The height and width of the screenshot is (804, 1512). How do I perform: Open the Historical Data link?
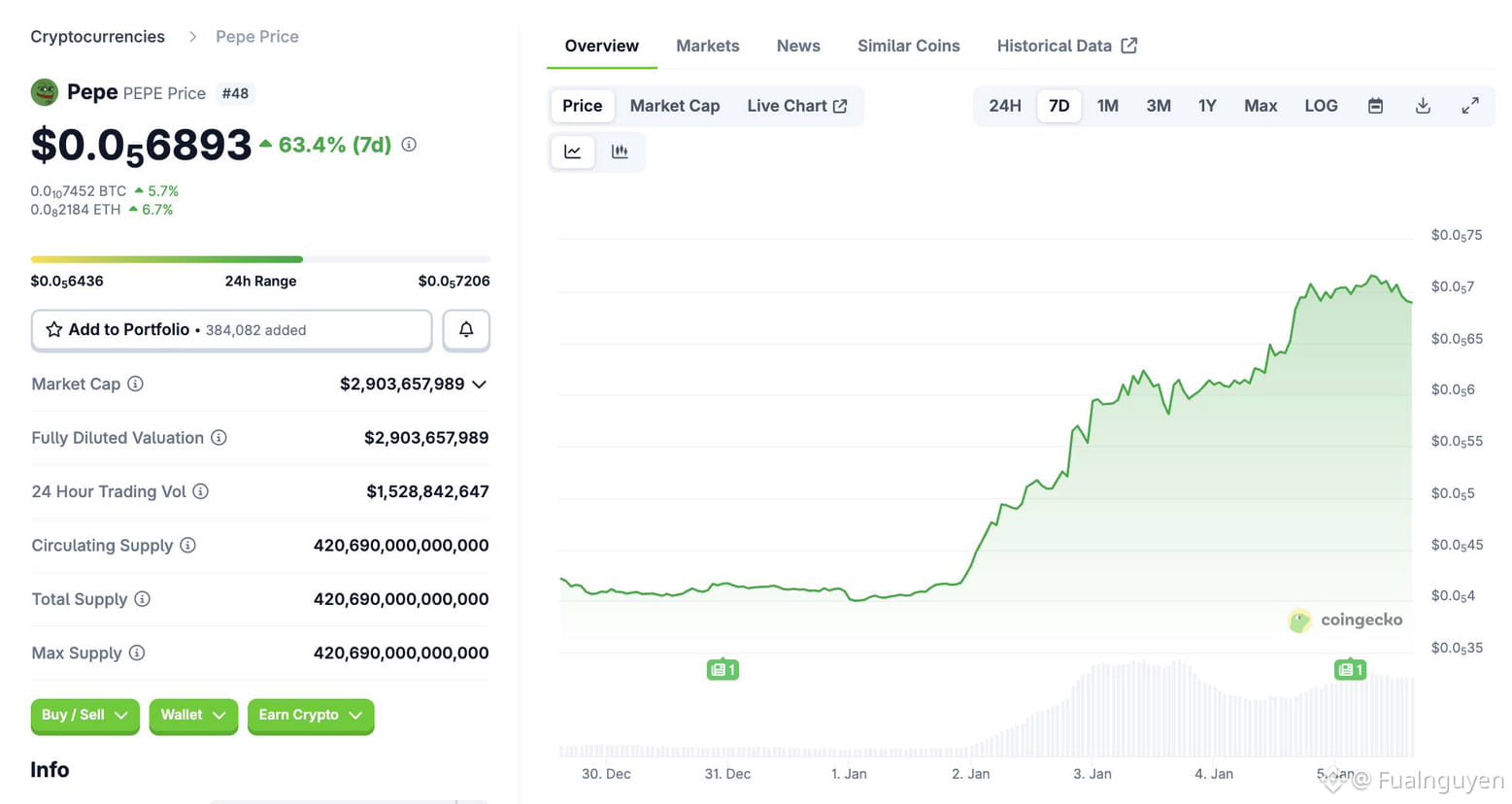click(x=1066, y=46)
